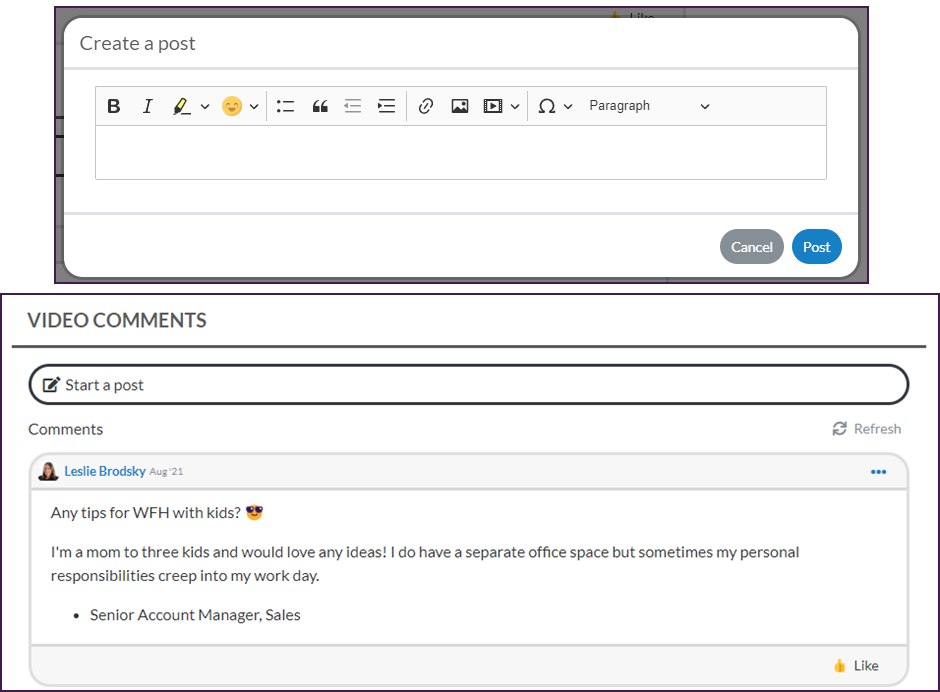The height and width of the screenshot is (692, 940).
Task: Open highlight color options arrow
Action: [205, 107]
